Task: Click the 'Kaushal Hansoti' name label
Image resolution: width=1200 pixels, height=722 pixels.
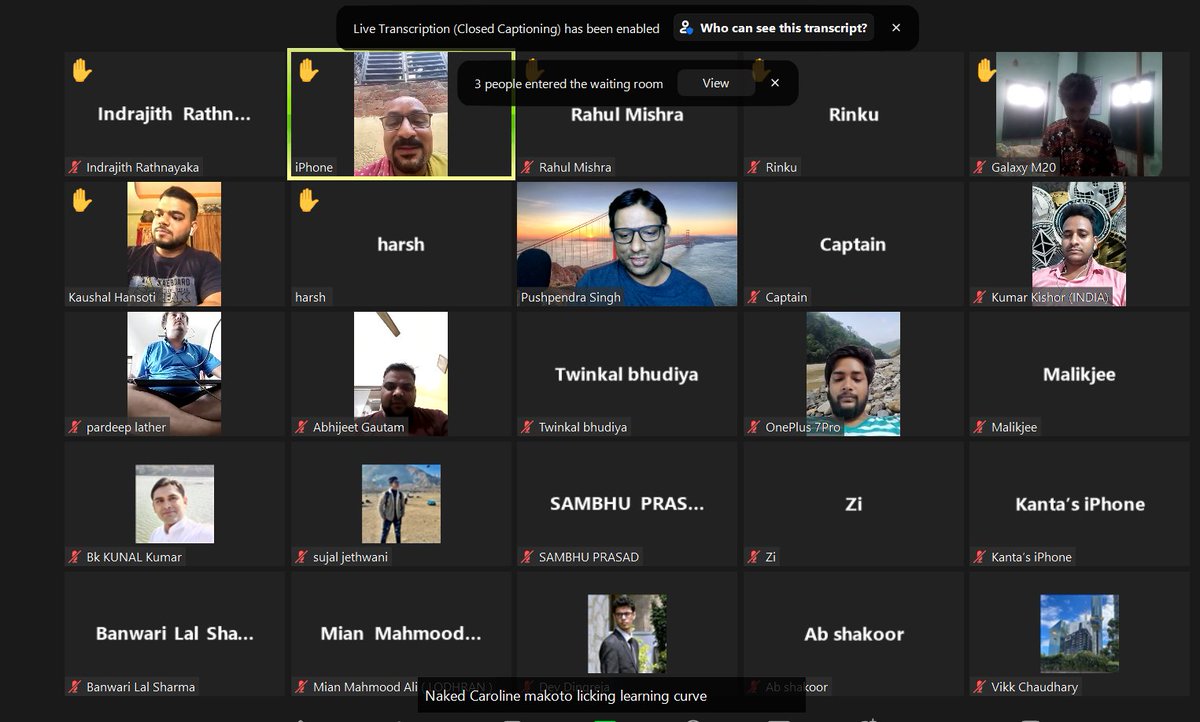Action: pyautogui.click(x=114, y=297)
